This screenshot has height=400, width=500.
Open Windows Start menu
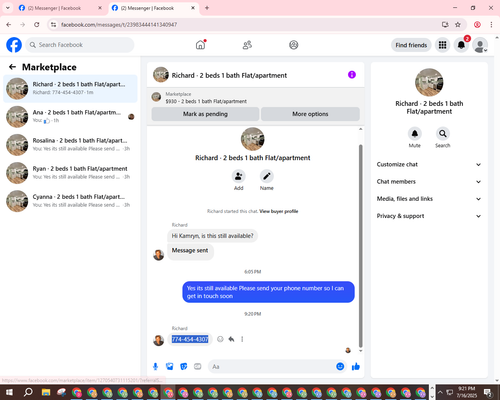pyautogui.click(x=9, y=392)
